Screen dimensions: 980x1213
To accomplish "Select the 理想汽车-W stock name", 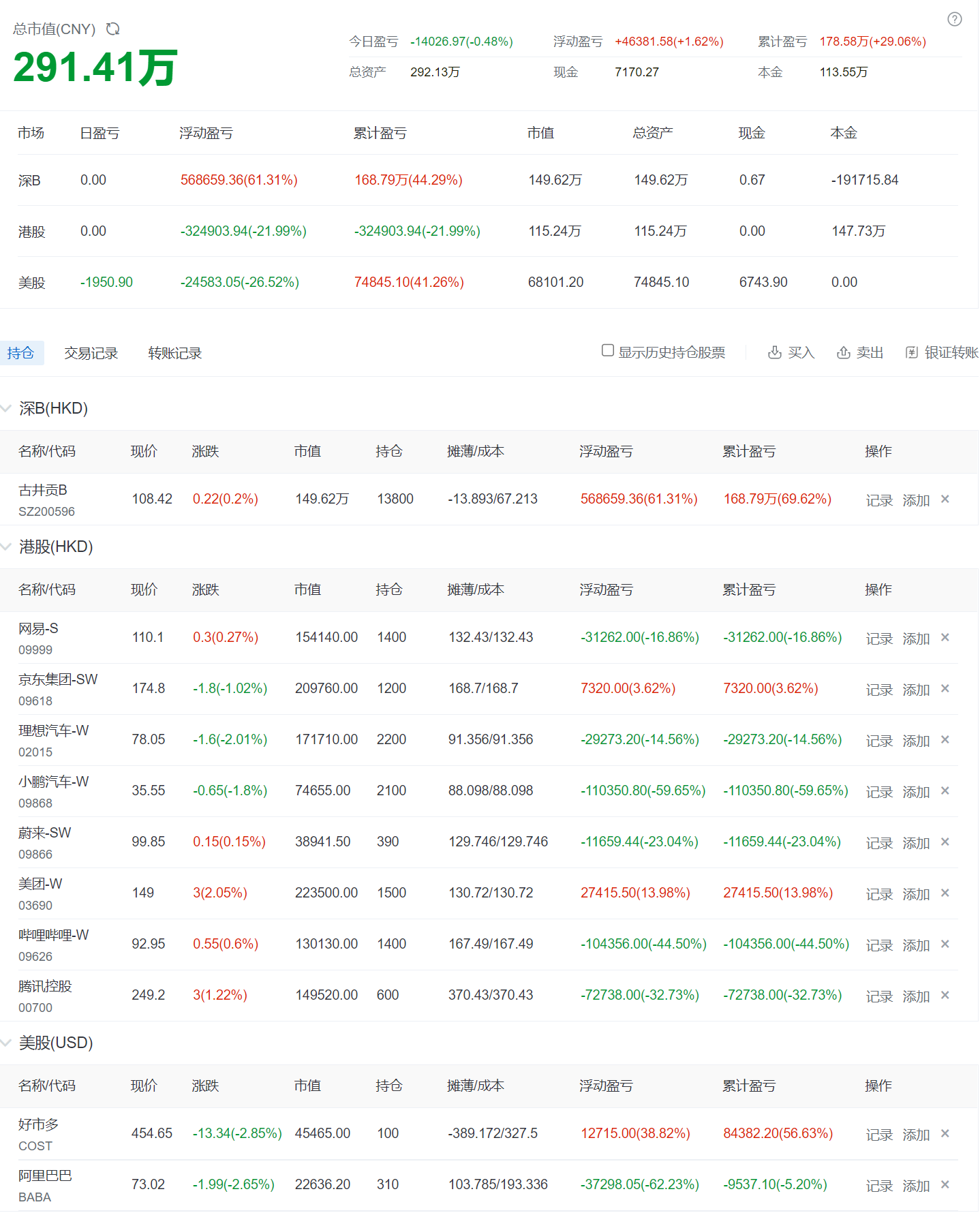I will [54, 731].
